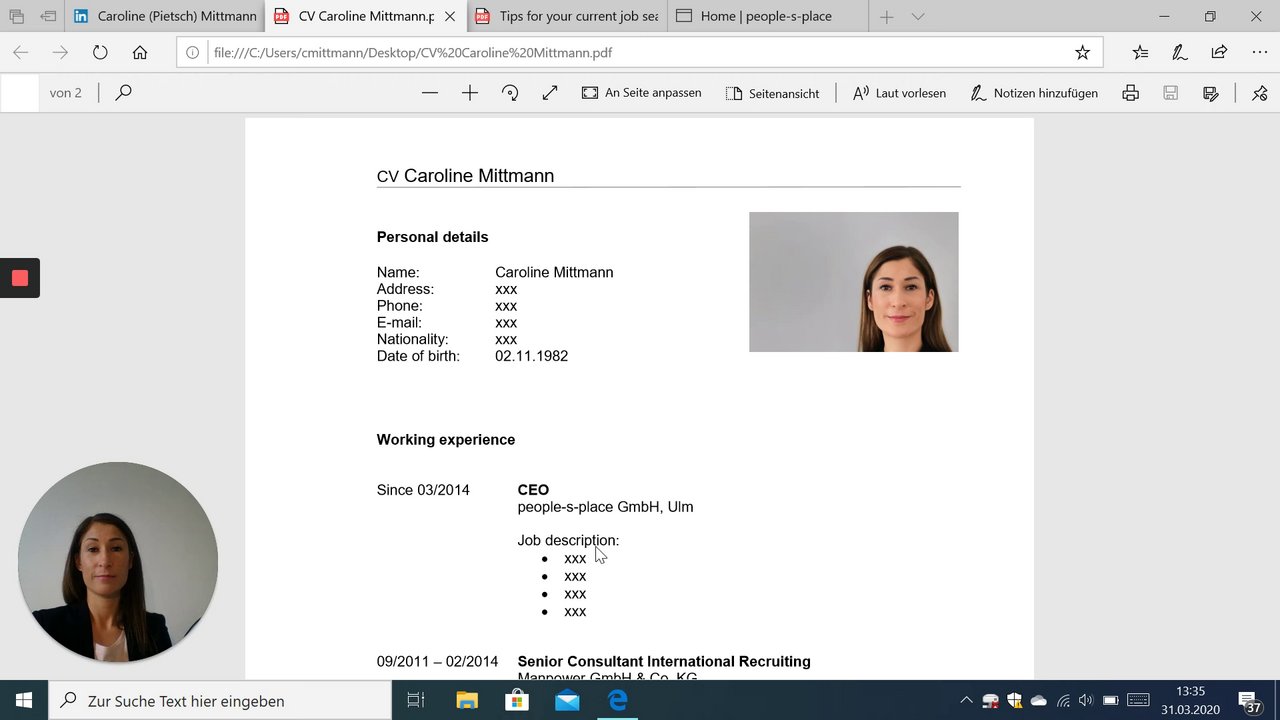
Task: Click the add-notes pen icon in browser toolbar
Action: (x=1180, y=52)
